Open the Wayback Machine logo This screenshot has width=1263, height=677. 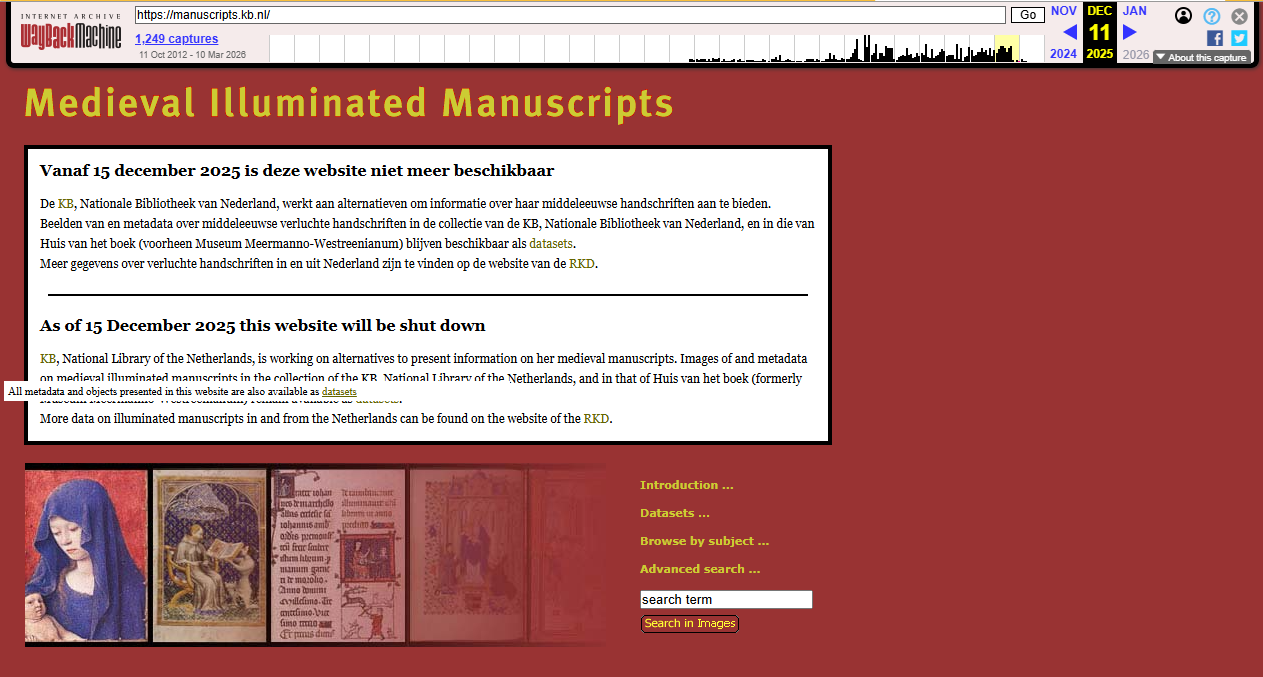pyautogui.click(x=71, y=32)
